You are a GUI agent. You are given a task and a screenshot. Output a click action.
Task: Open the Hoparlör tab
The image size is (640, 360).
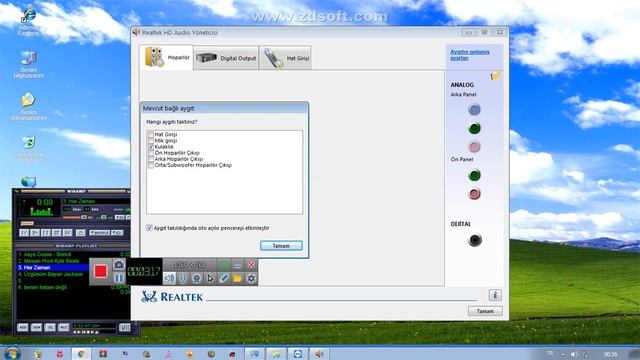[167, 58]
